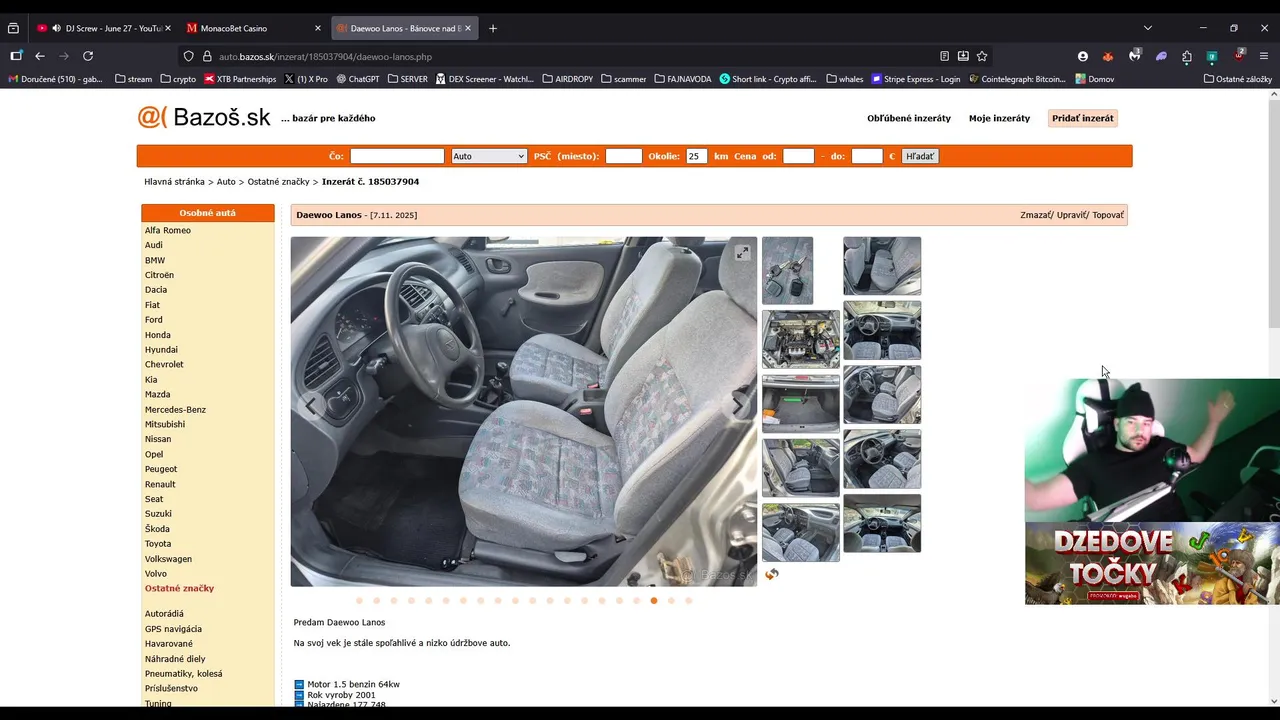Click the browser forward arrow

64,56
